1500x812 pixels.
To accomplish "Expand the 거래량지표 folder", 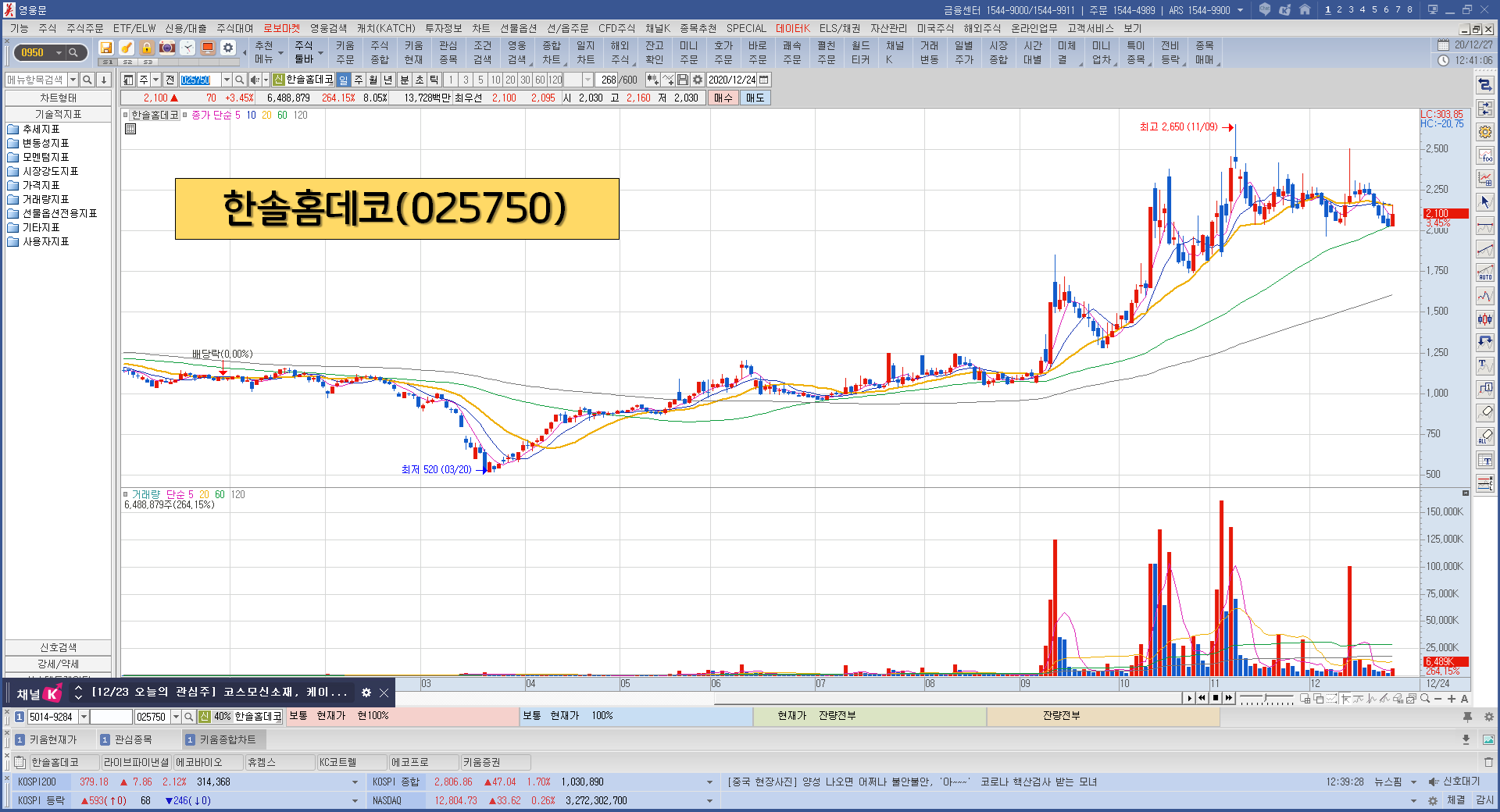I will point(38,199).
